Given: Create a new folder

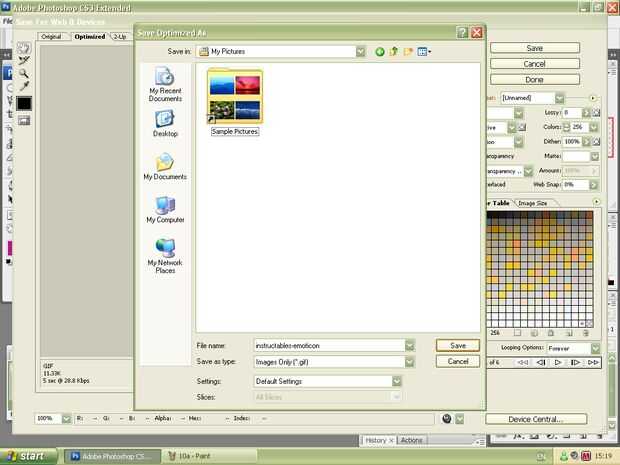Looking at the screenshot, I should tap(408, 51).
